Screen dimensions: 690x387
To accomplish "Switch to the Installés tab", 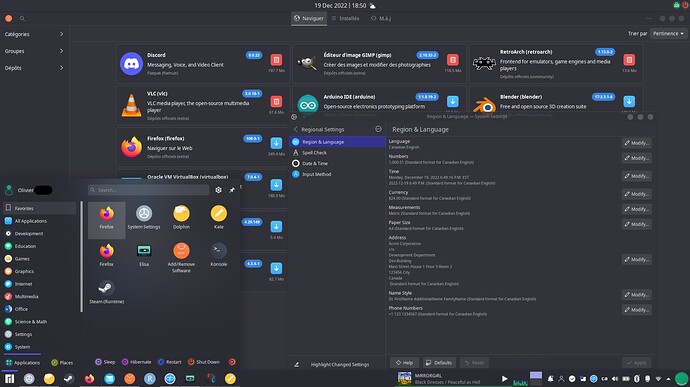I will pyautogui.click(x=345, y=18).
